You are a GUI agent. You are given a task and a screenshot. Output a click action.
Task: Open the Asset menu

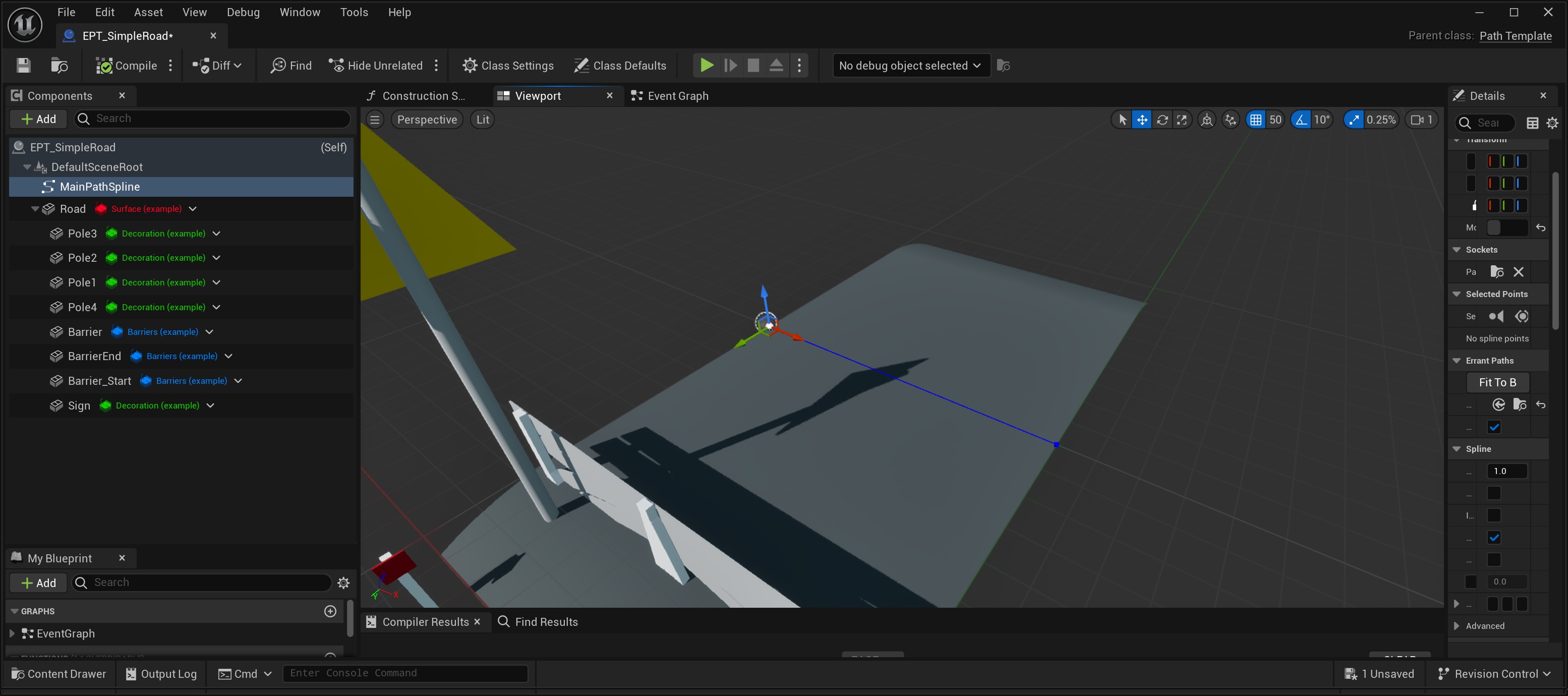(148, 12)
